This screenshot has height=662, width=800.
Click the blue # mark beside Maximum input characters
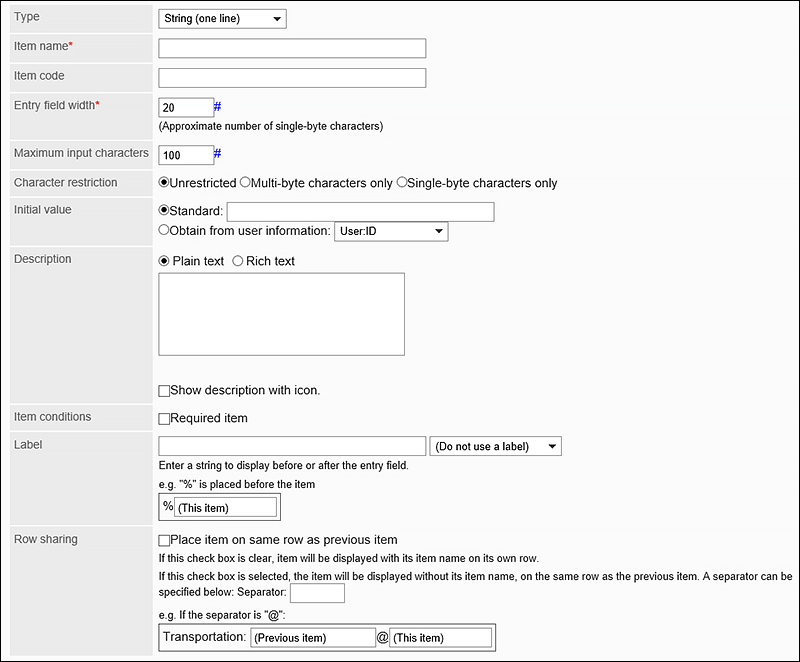click(217, 154)
